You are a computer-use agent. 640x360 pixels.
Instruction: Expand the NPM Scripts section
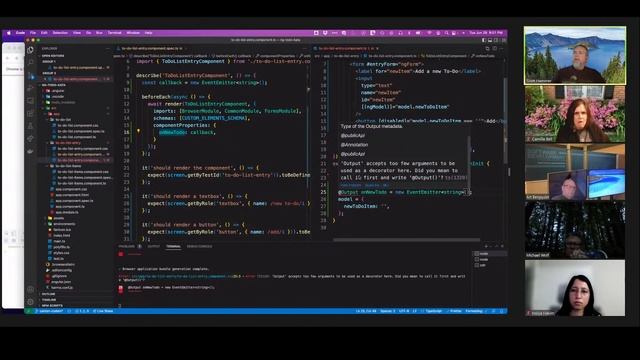[52, 305]
